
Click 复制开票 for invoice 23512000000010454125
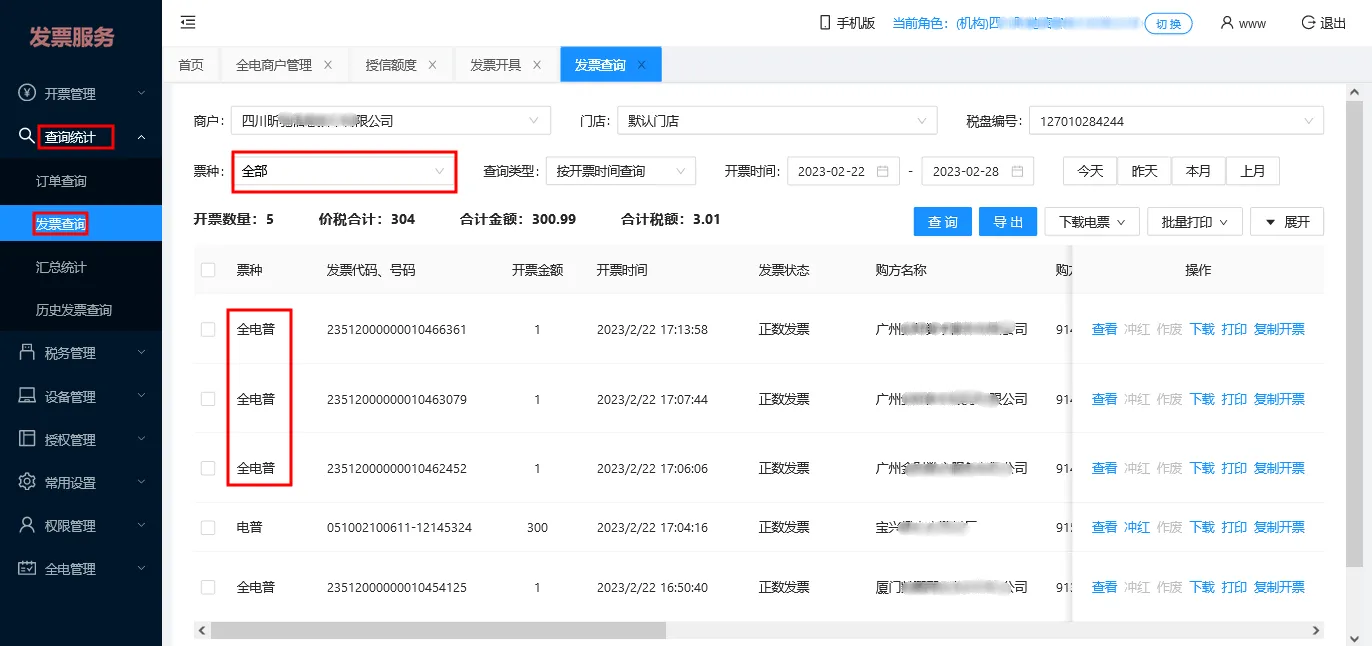pos(1279,587)
